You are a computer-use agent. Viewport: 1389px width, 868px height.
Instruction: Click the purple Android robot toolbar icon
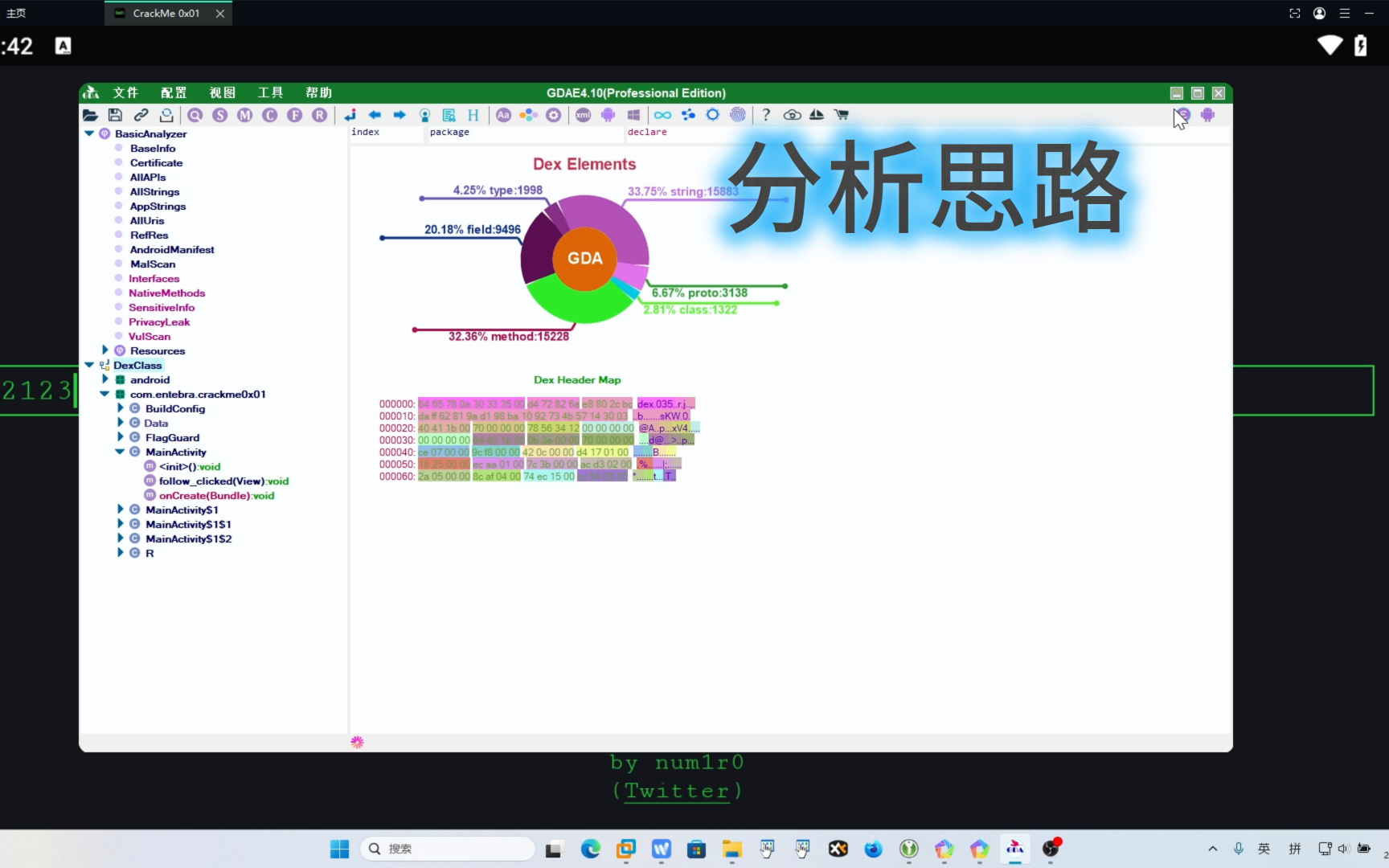608,115
